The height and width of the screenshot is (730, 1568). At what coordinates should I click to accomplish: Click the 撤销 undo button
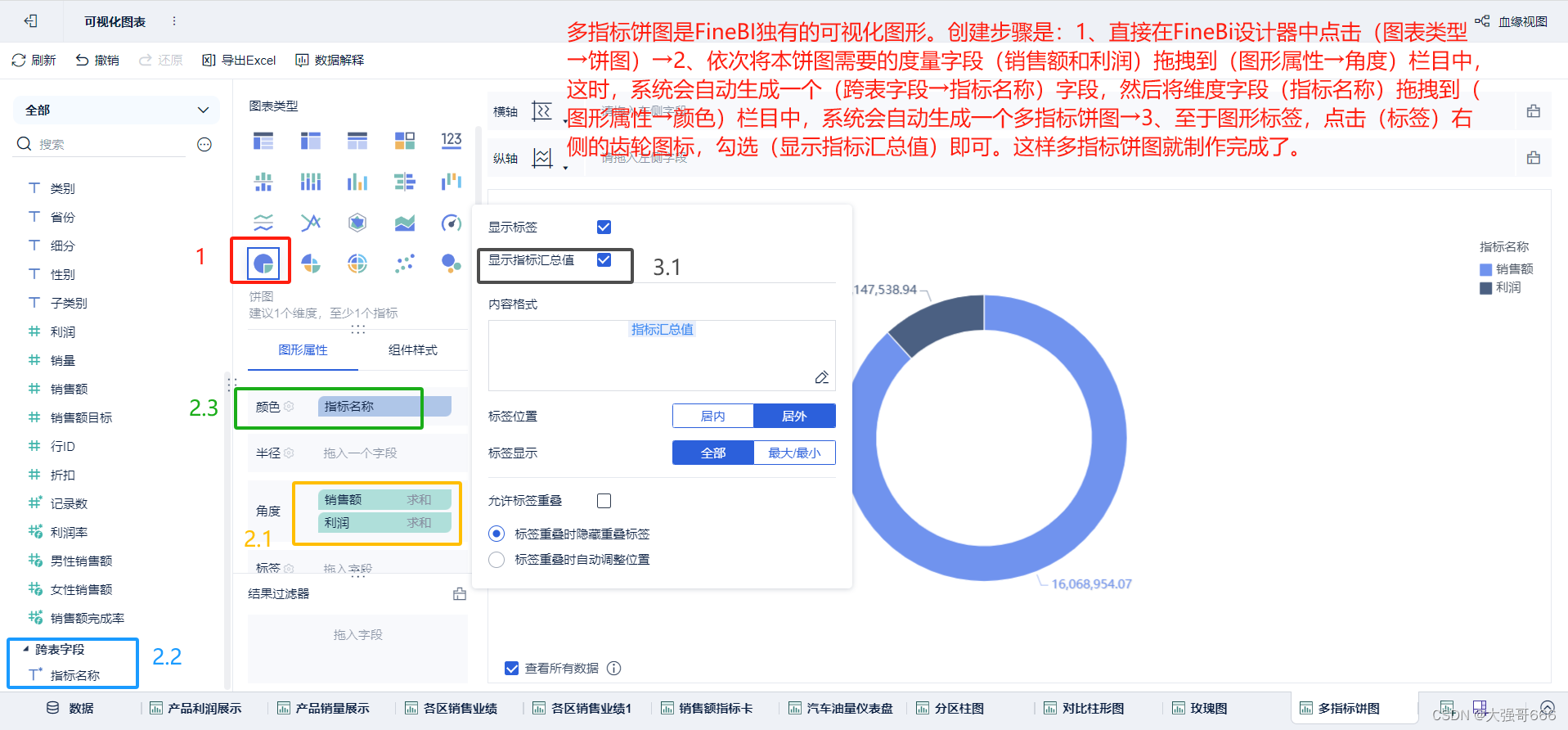[97, 60]
